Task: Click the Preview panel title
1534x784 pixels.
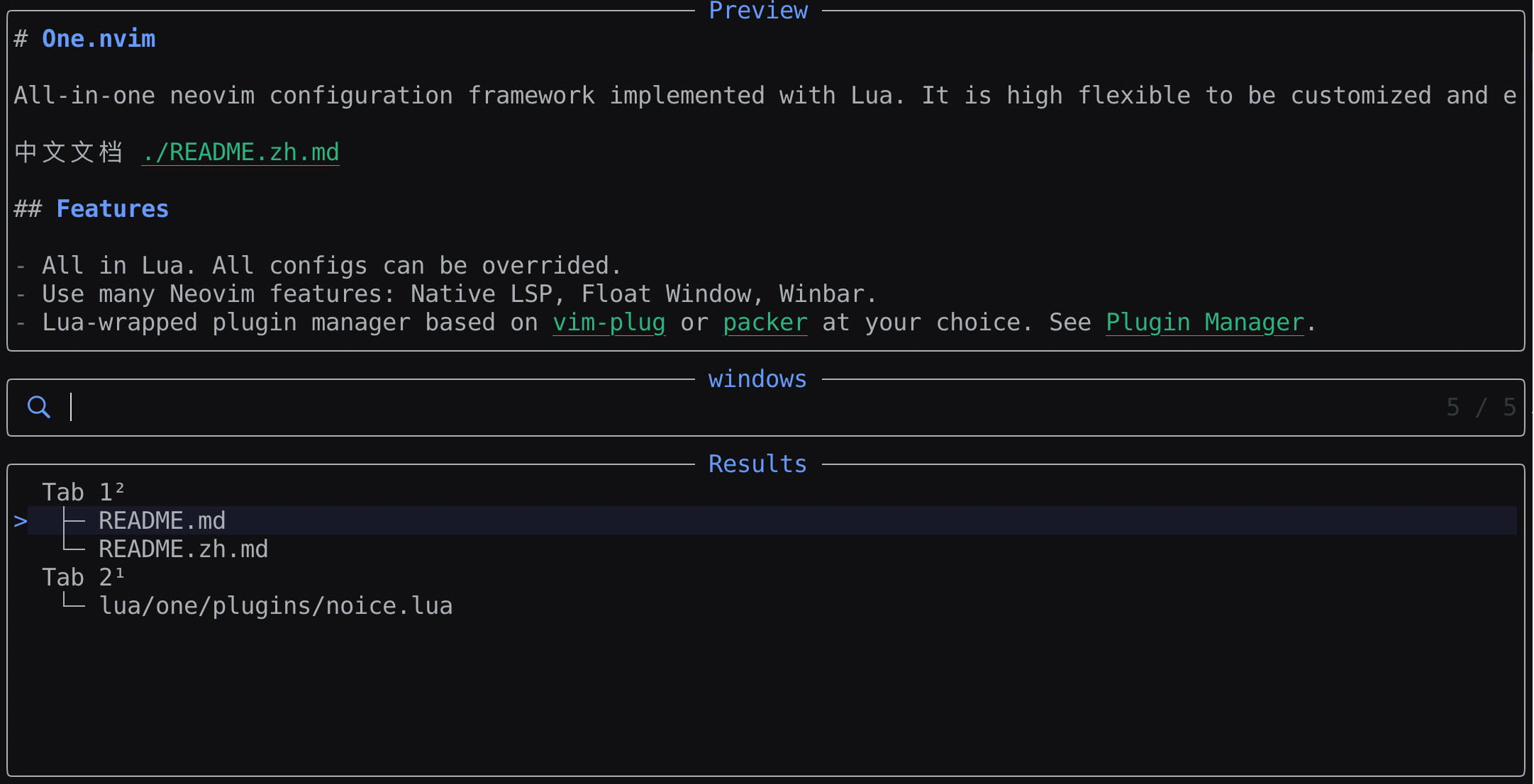Action: (757, 10)
